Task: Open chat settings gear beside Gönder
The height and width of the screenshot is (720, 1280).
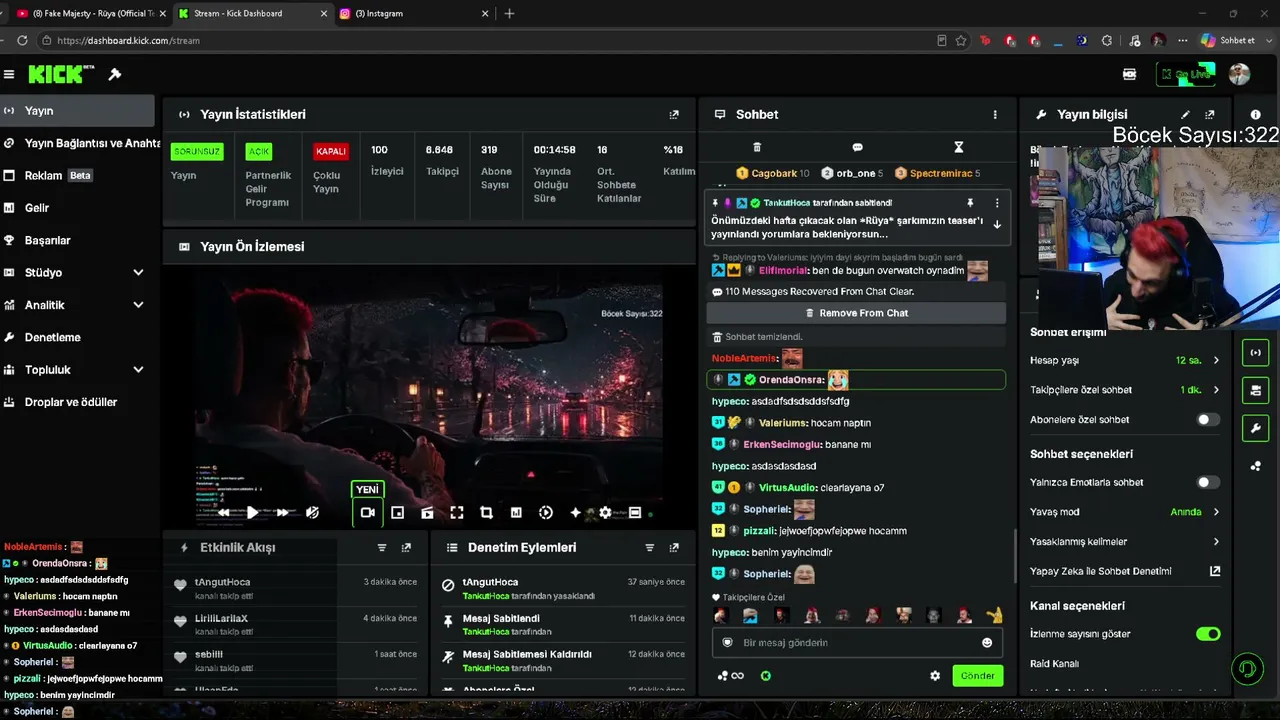Action: tap(935, 676)
